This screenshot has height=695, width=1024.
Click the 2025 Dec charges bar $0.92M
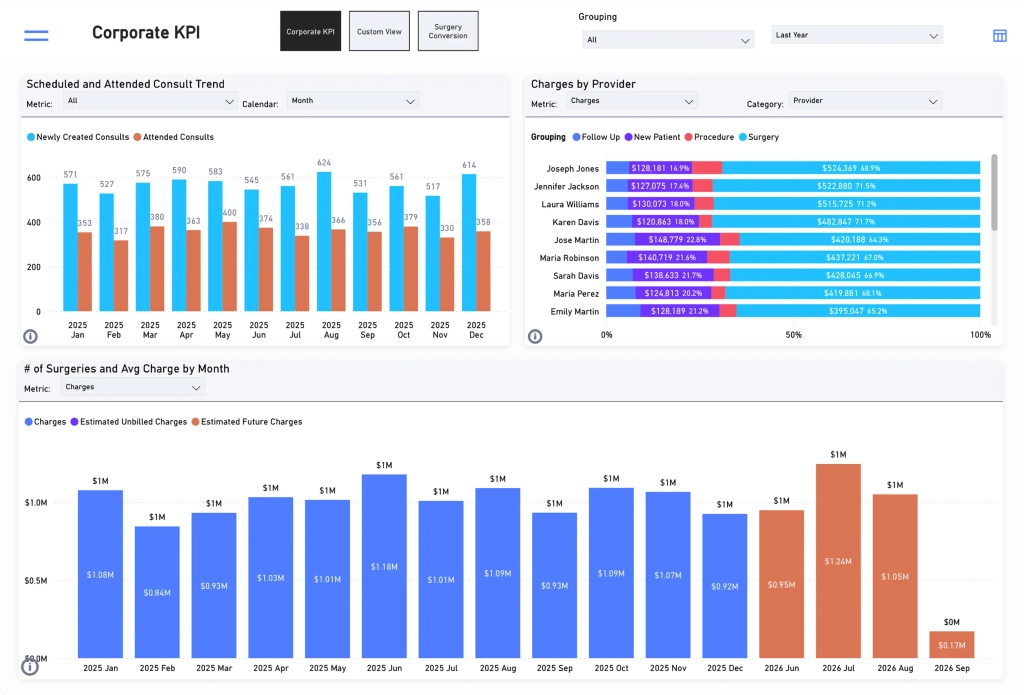(725, 586)
